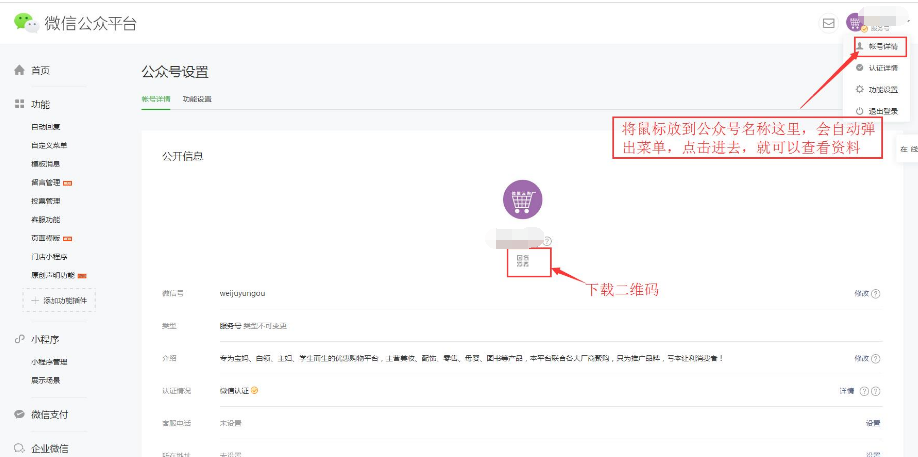The image size is (918, 457).
Task: Open 功能设置 from the account dropdown menu
Action: [882, 89]
